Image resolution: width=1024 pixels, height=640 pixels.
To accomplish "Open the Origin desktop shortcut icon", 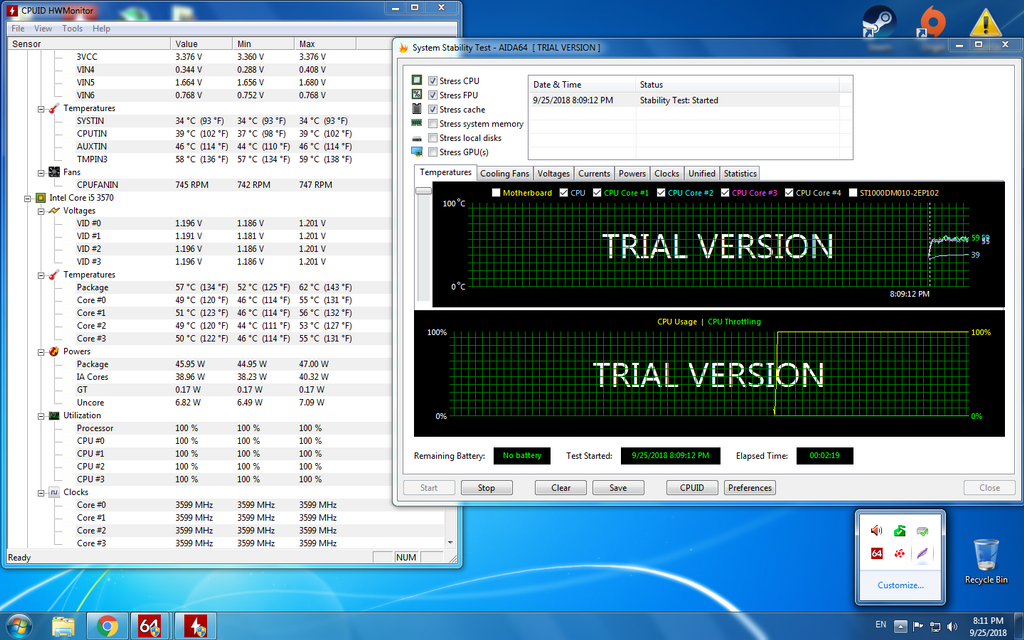I will pyautogui.click(x=933, y=22).
